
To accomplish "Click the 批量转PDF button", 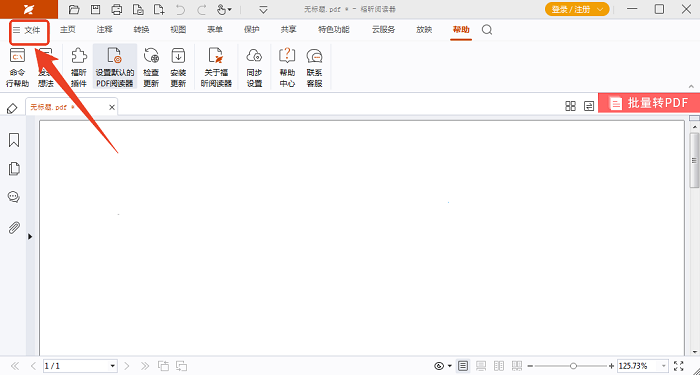I will [x=649, y=103].
